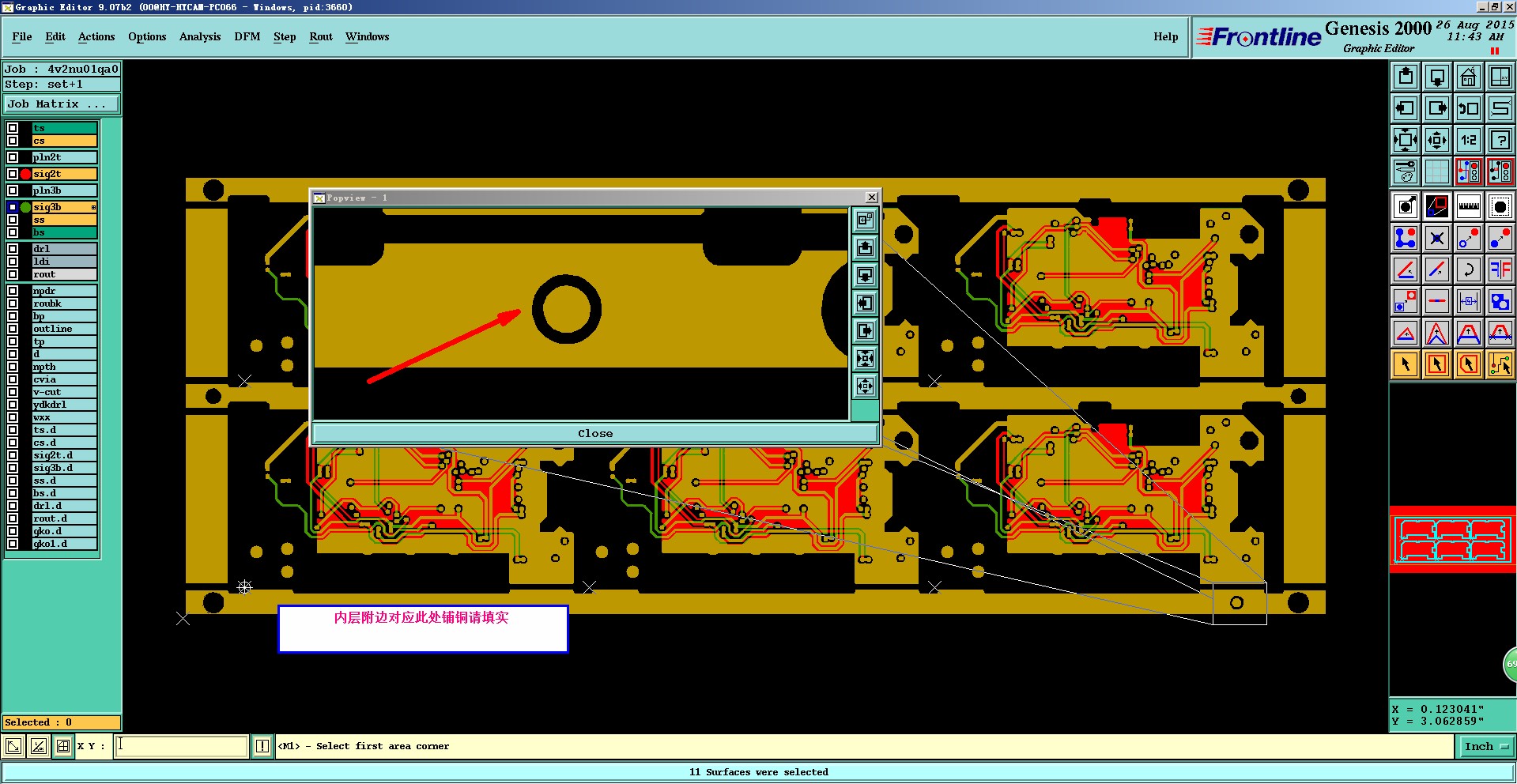Toggle the sig2t layer checkbox
1517x784 pixels.
coord(13,174)
